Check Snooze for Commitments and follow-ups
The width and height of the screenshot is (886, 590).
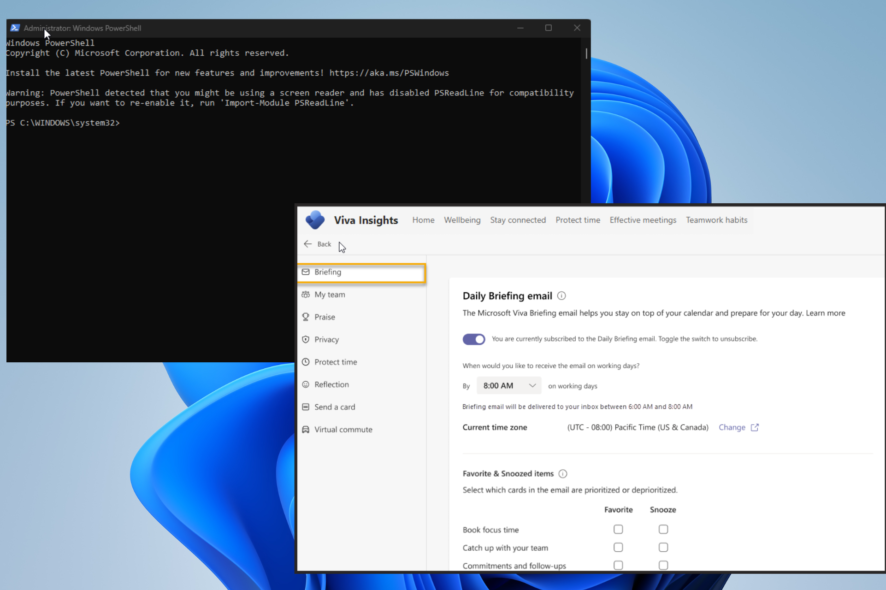click(663, 565)
